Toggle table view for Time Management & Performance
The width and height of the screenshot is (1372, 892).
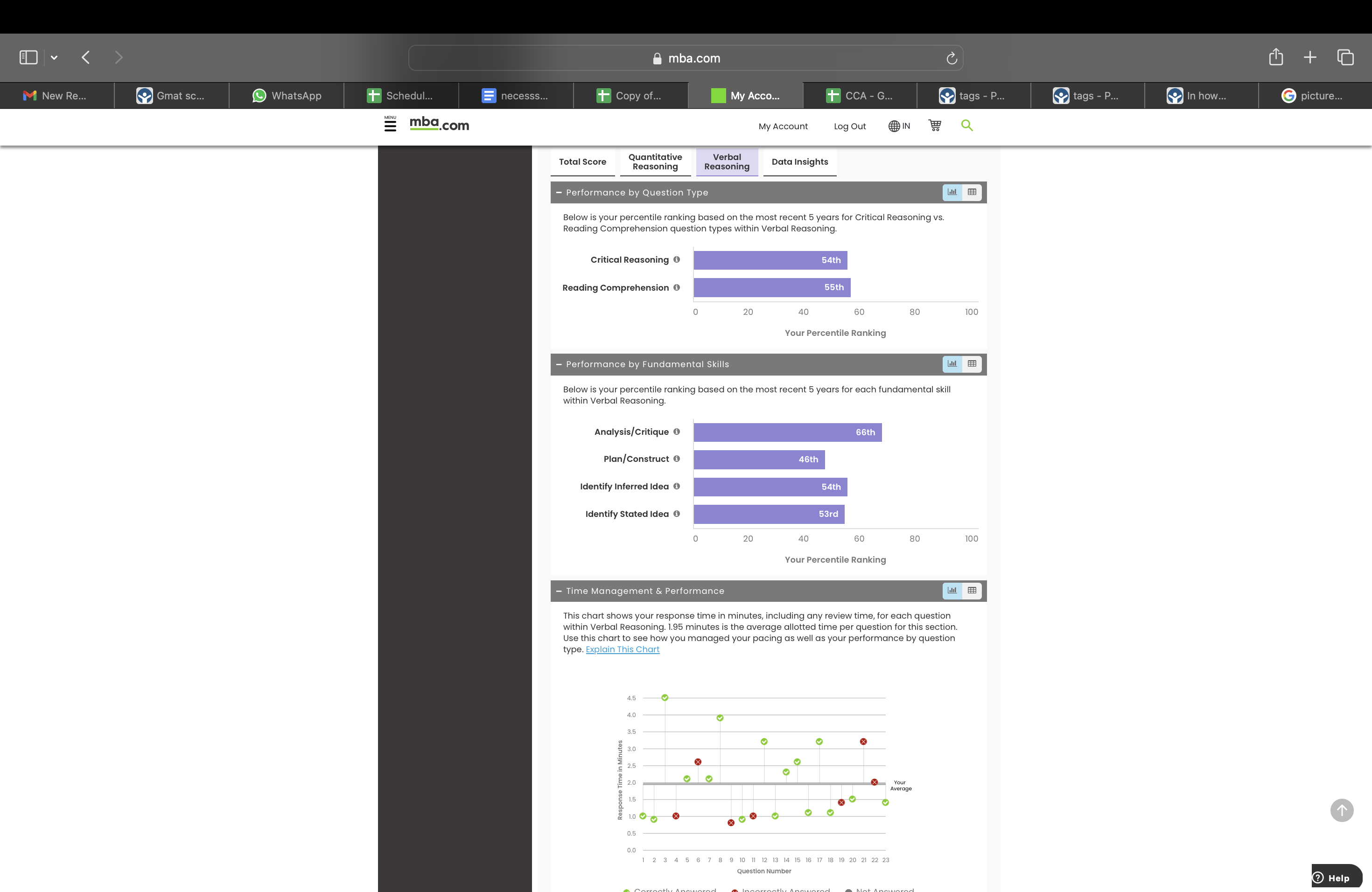[x=973, y=591]
